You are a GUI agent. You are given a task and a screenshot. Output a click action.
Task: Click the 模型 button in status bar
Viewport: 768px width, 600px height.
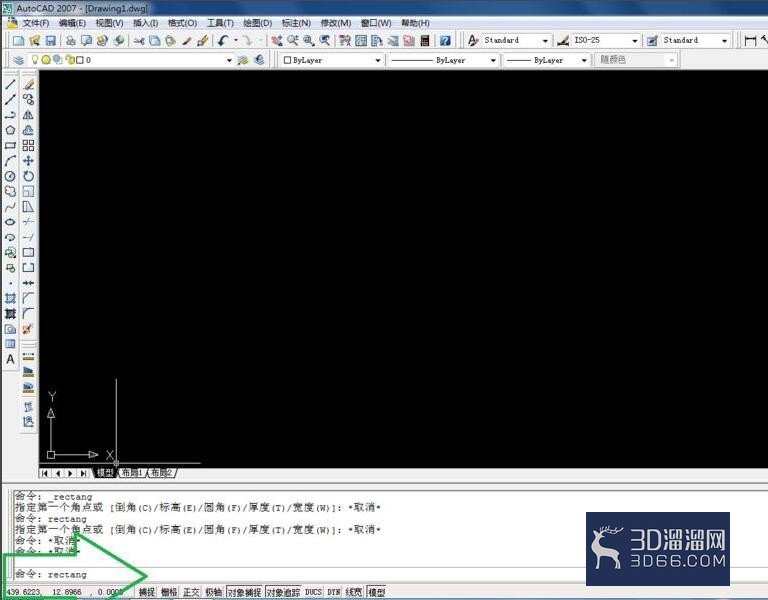pyautogui.click(x=377, y=592)
